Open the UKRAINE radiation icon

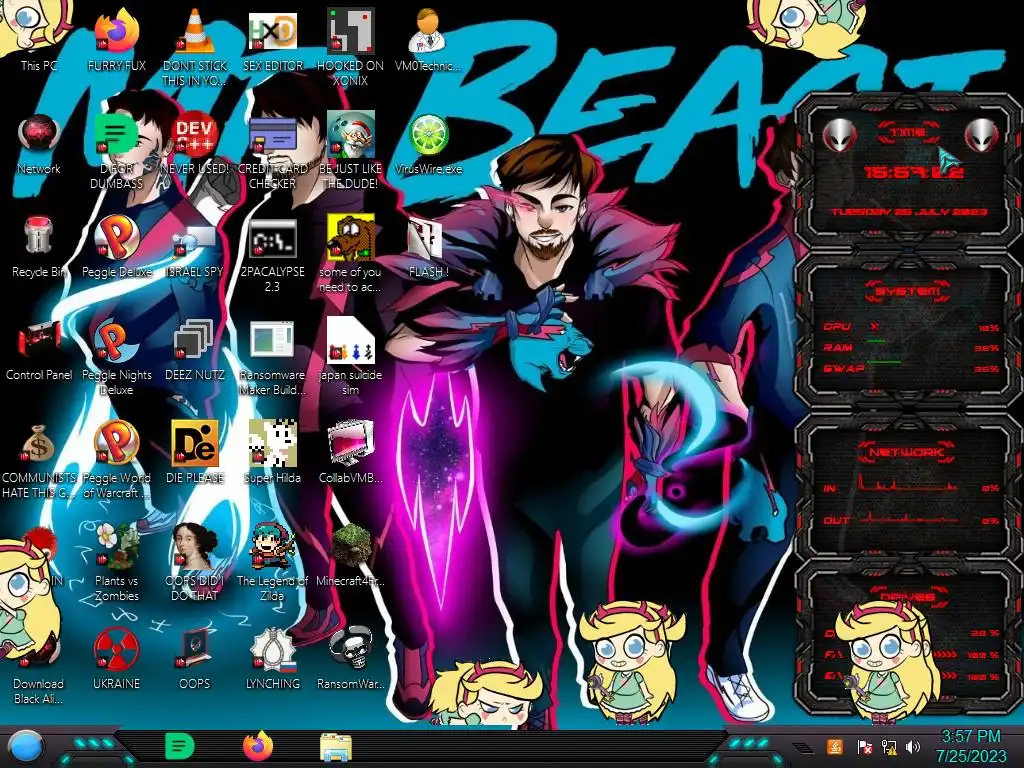(x=116, y=658)
